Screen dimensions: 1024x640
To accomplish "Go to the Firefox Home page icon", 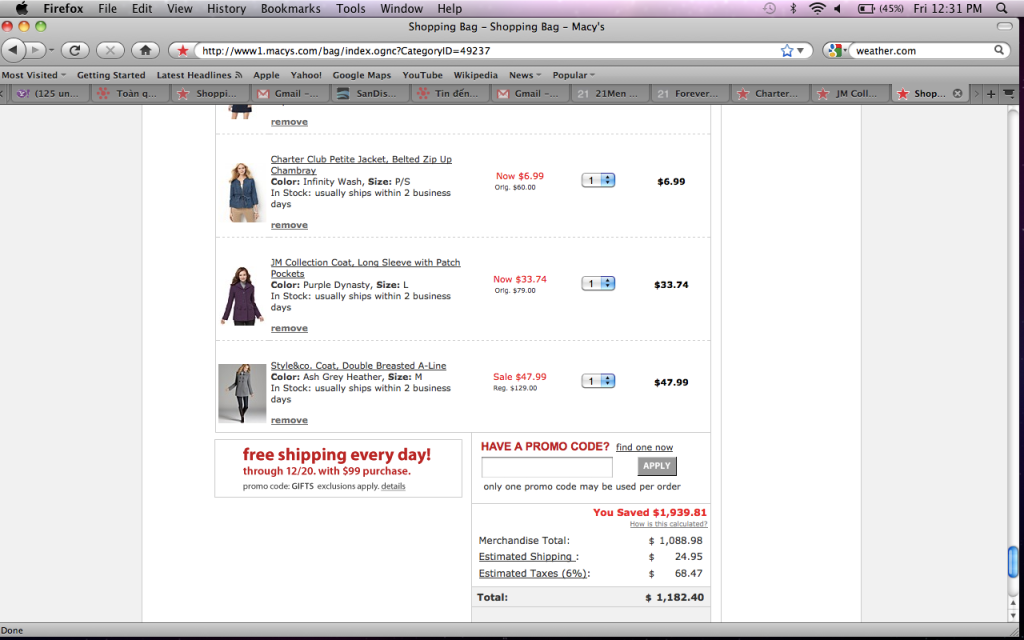I will (x=145, y=50).
